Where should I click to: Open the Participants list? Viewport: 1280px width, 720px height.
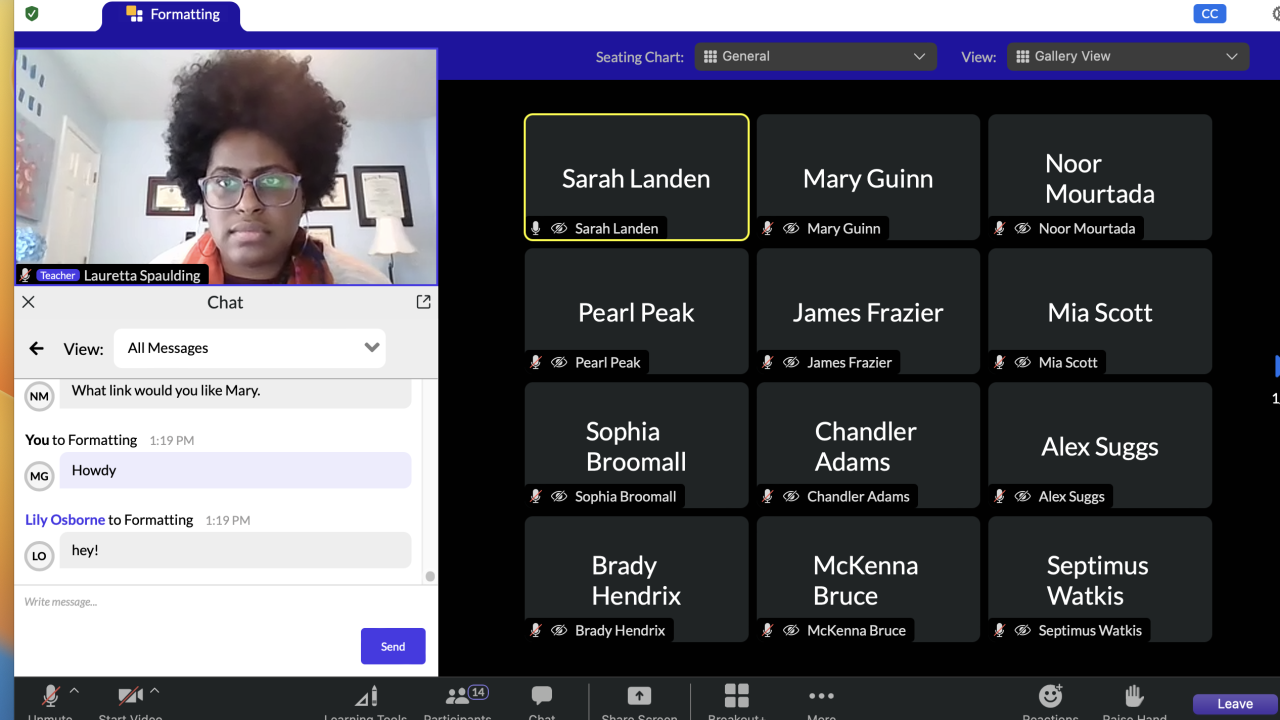click(x=458, y=698)
